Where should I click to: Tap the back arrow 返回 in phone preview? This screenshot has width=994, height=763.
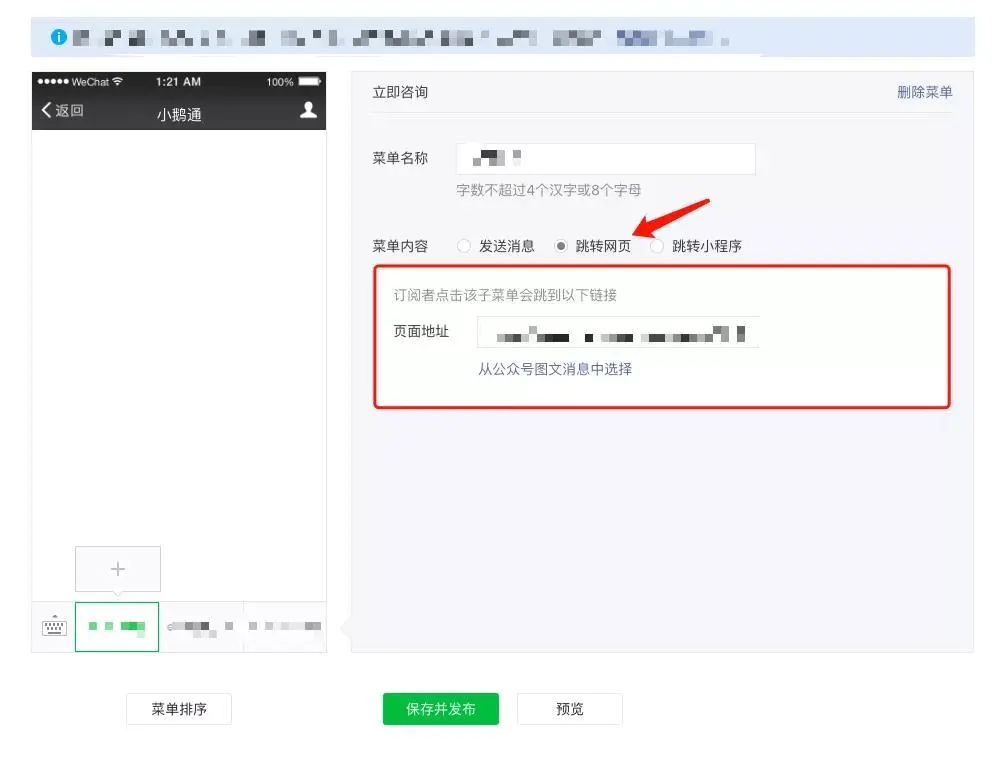62,110
